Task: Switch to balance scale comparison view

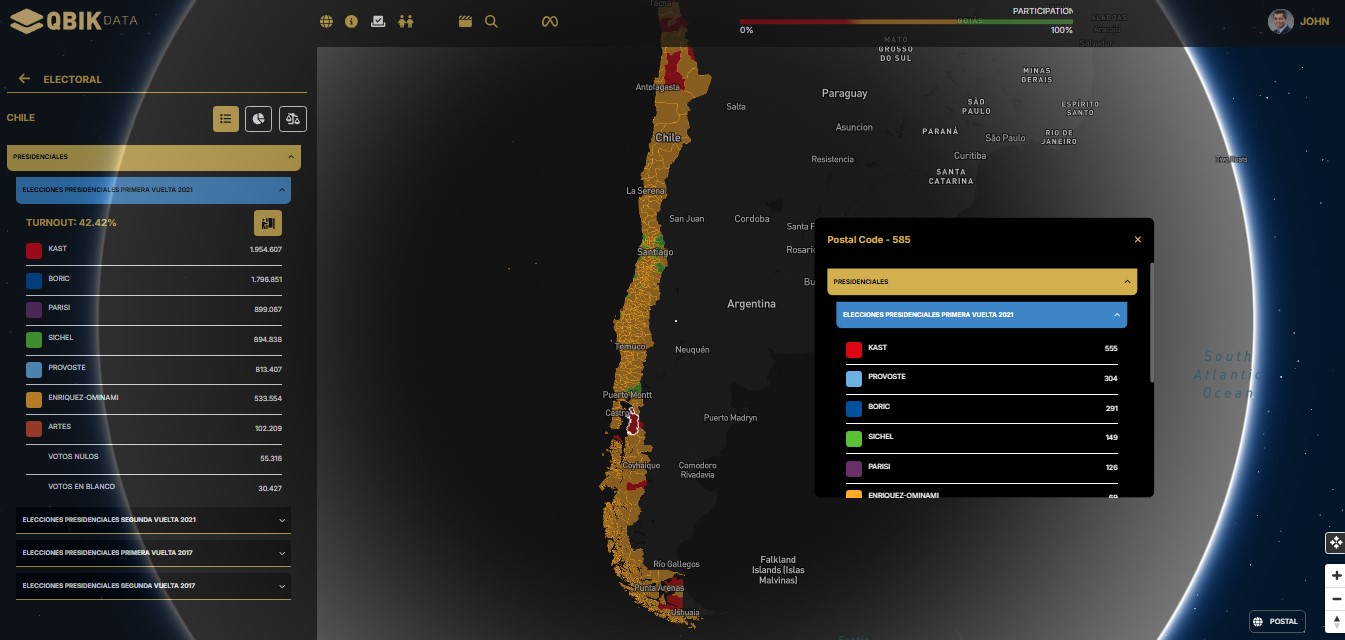Action: click(293, 119)
